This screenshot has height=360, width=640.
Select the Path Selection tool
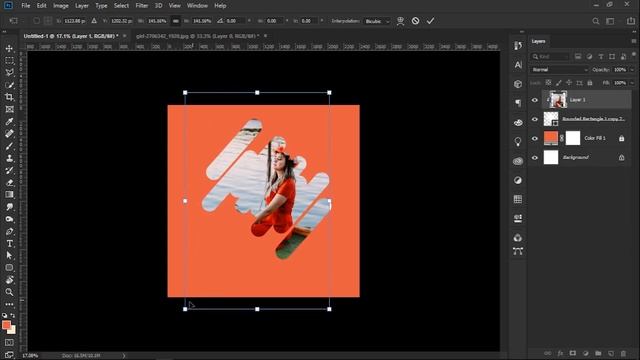9,256
